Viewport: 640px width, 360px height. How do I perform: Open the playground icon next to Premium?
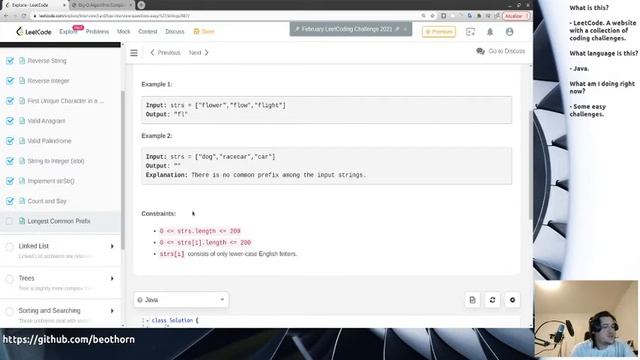tap(470, 31)
